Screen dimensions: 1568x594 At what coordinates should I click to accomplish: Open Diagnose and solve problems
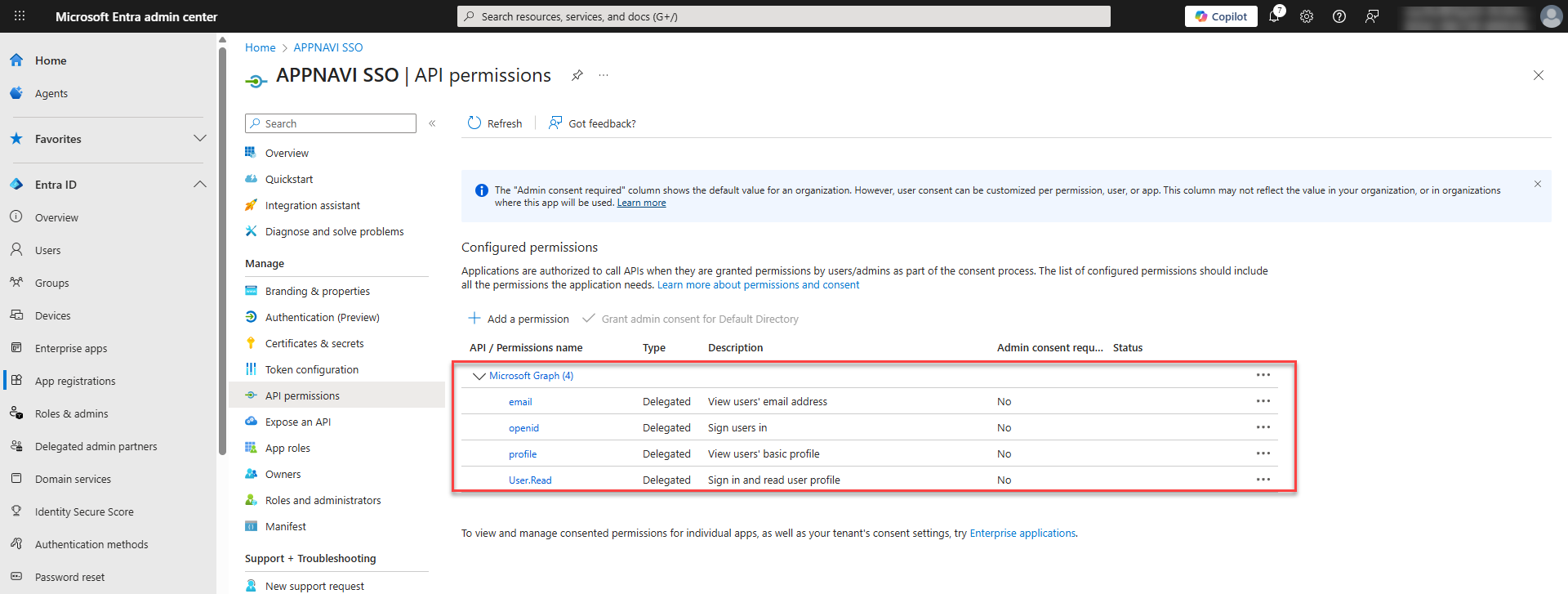pyautogui.click(x=334, y=232)
